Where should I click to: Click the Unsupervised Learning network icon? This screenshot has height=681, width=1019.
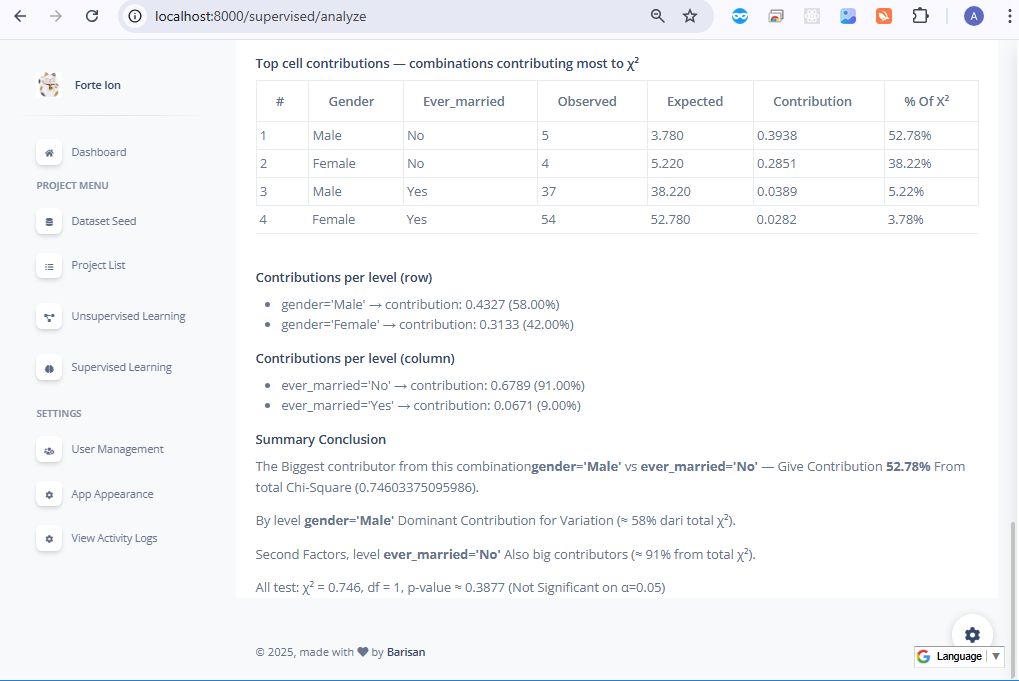pyautogui.click(x=49, y=317)
